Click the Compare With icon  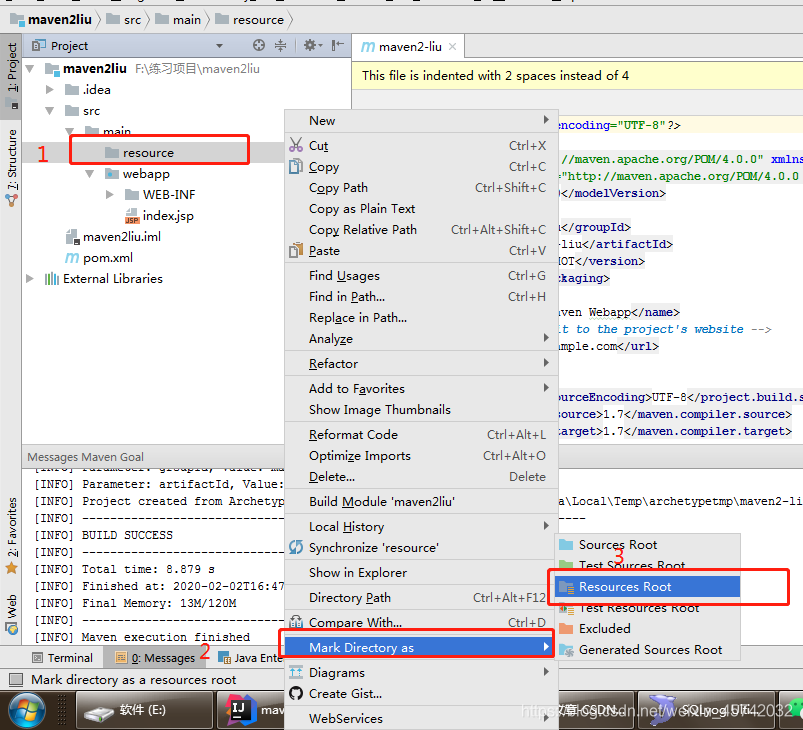[x=296, y=622]
